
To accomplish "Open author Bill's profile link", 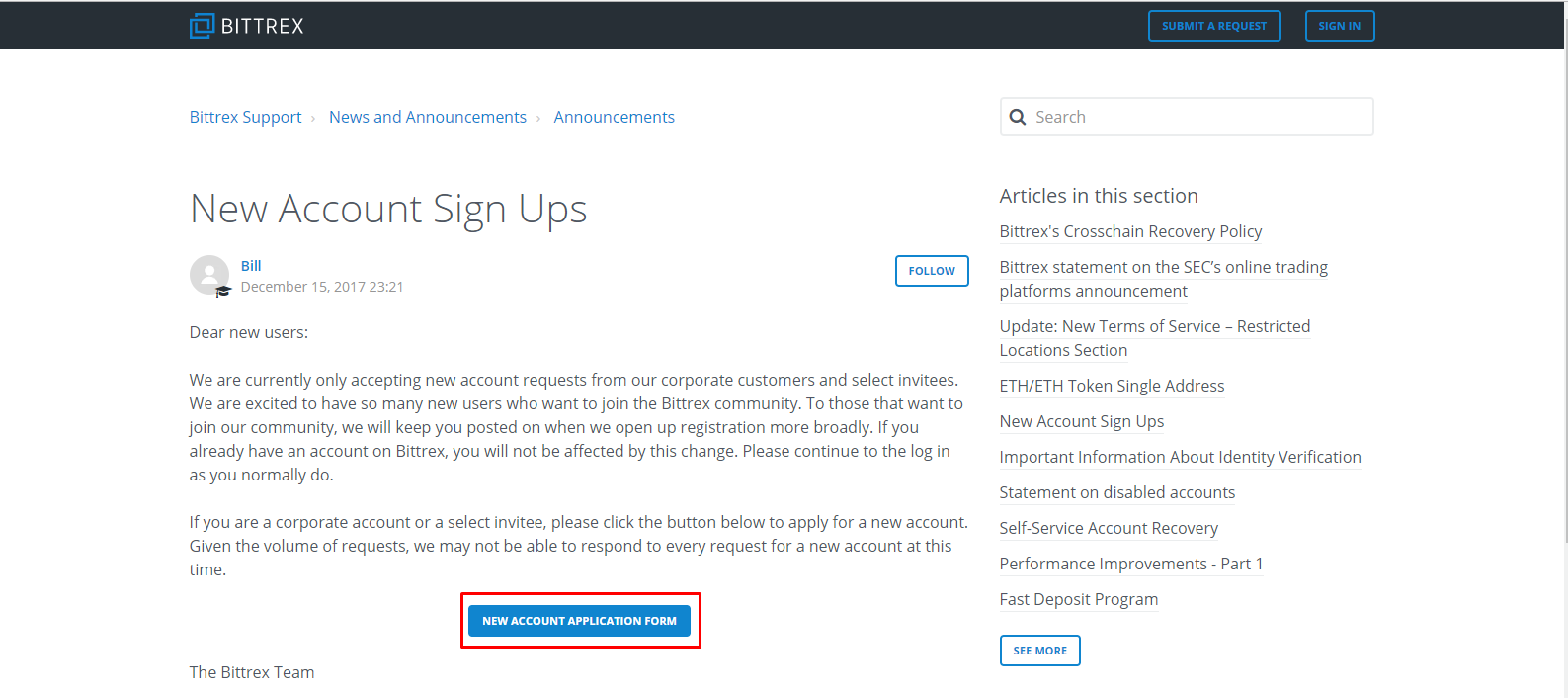I will (251, 266).
